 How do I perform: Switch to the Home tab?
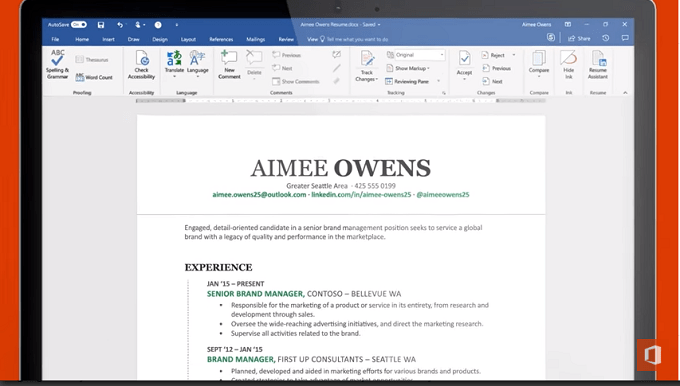point(82,39)
